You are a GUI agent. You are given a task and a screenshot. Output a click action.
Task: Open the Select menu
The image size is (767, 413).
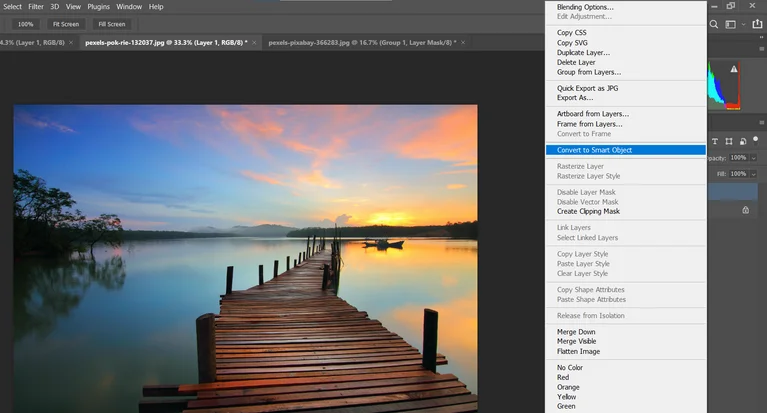point(12,6)
